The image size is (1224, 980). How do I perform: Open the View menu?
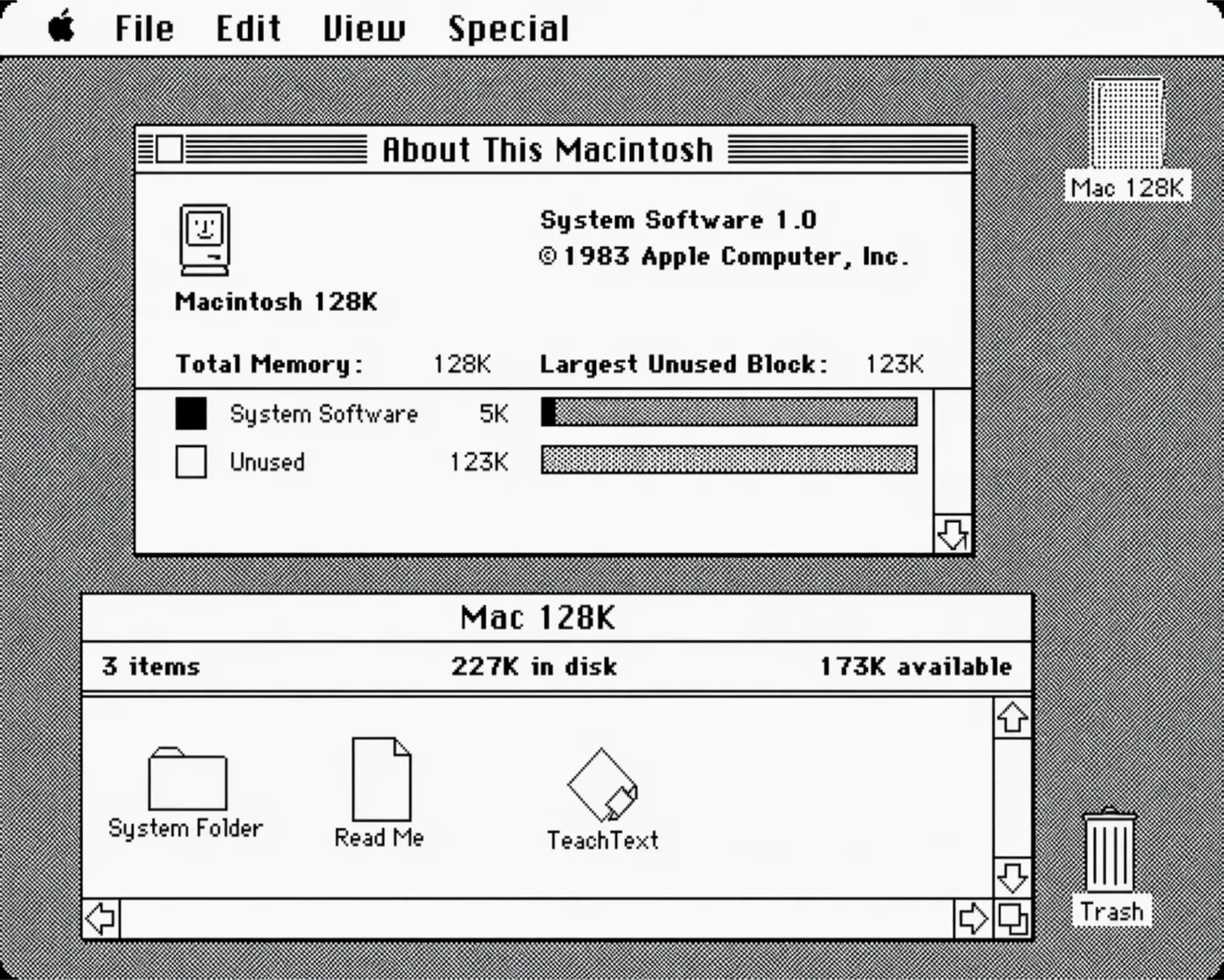point(365,28)
